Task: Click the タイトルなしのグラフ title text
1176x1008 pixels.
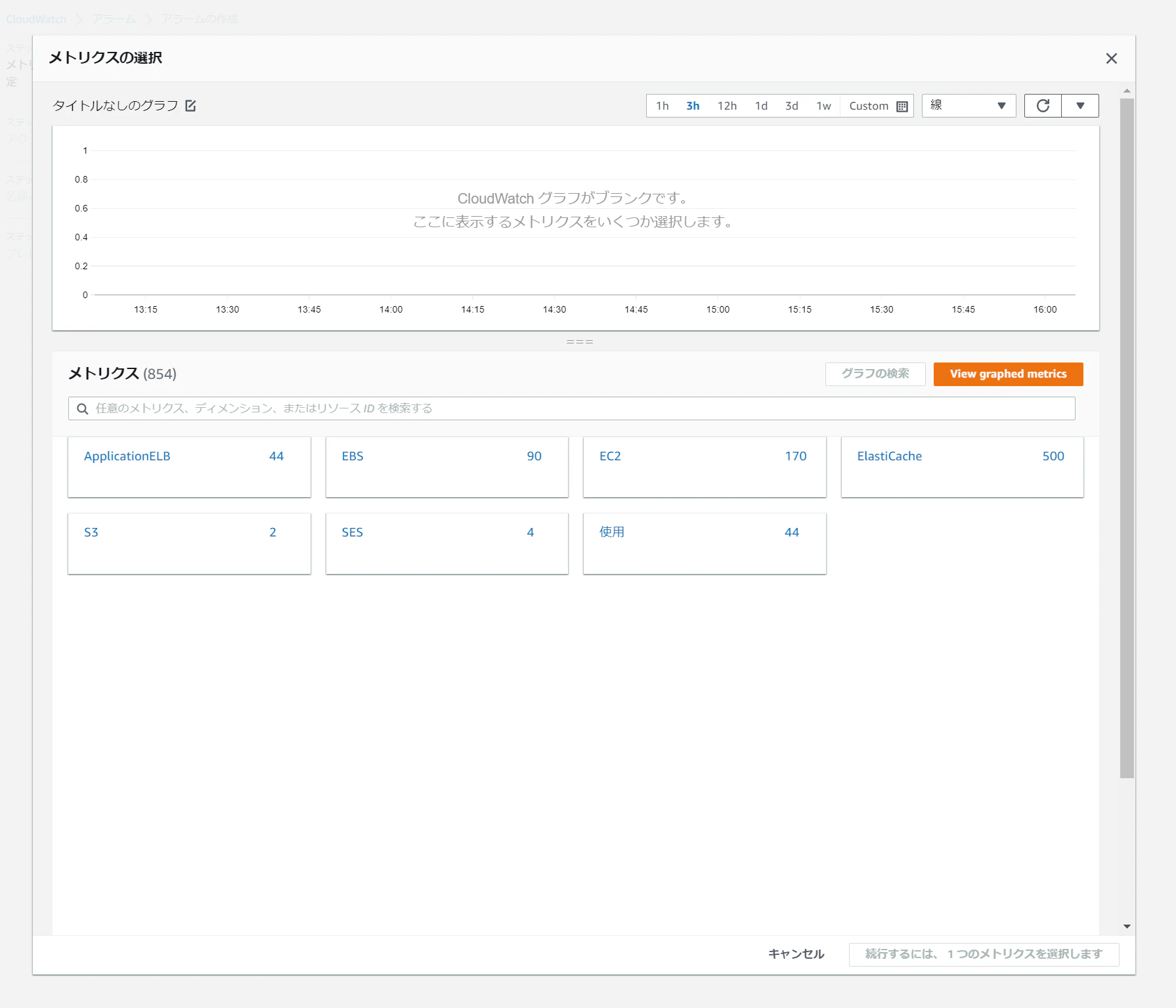Action: 116,106
